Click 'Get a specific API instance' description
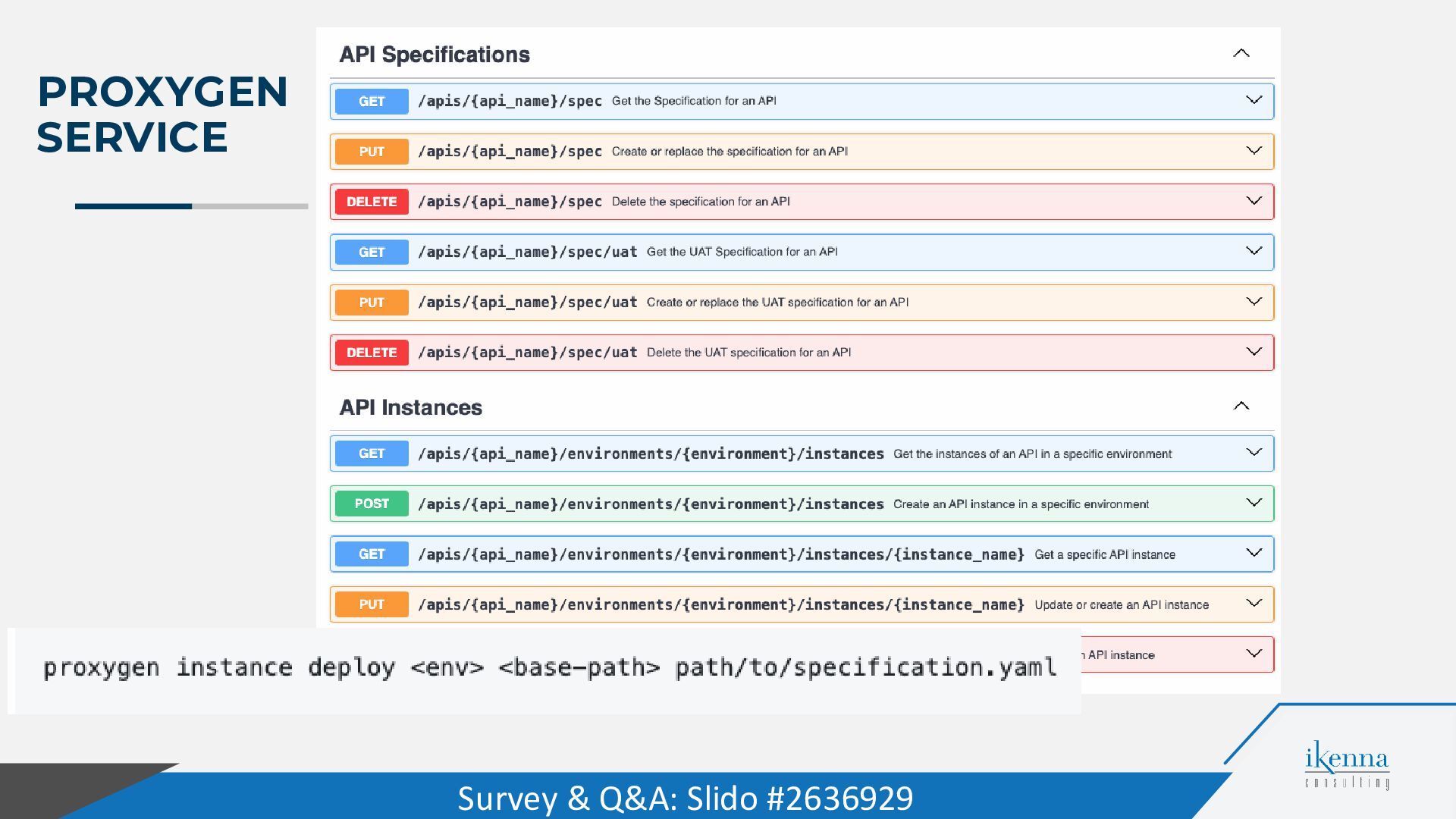 click(1105, 555)
